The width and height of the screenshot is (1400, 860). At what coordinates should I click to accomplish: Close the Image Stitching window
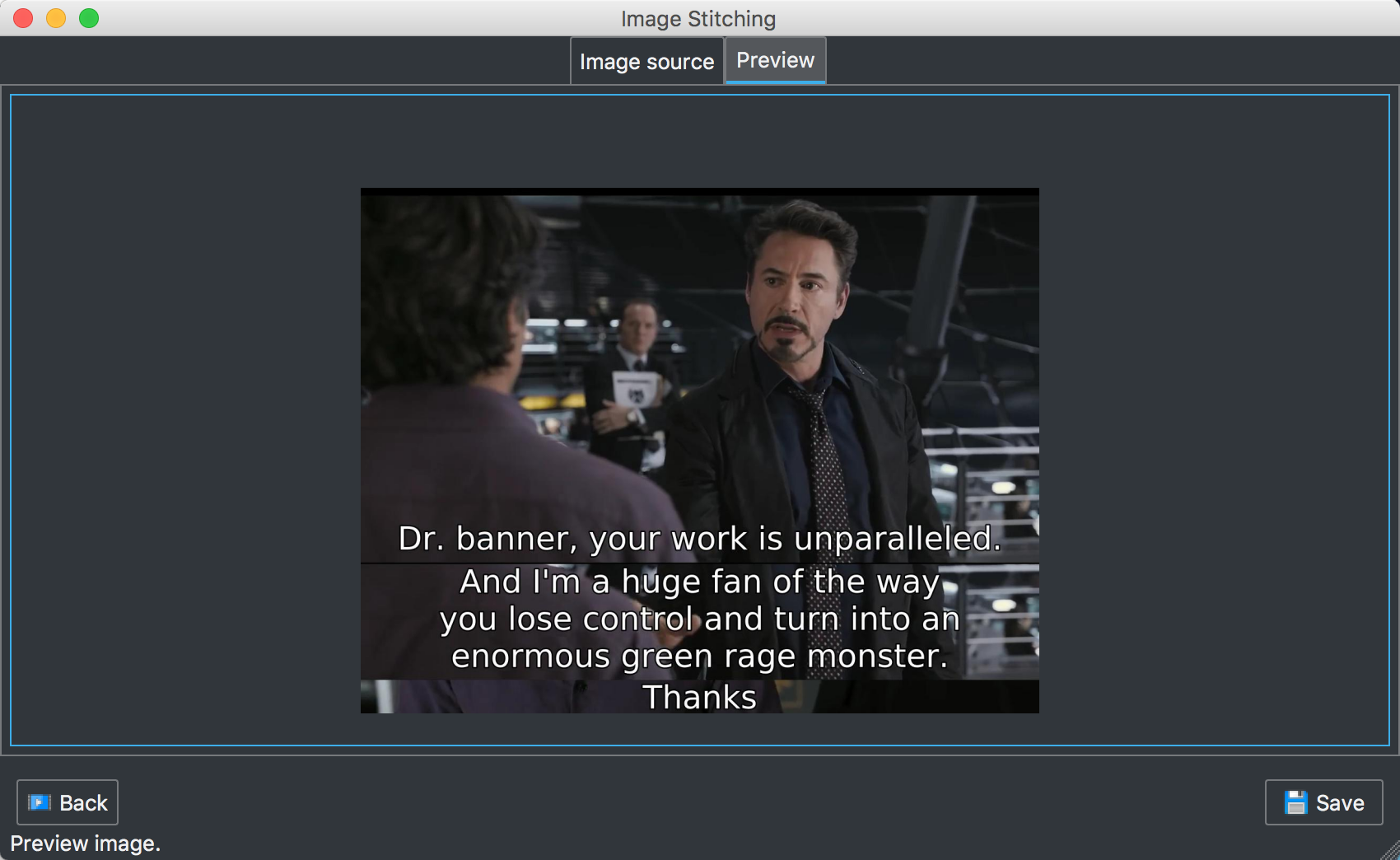(23, 18)
